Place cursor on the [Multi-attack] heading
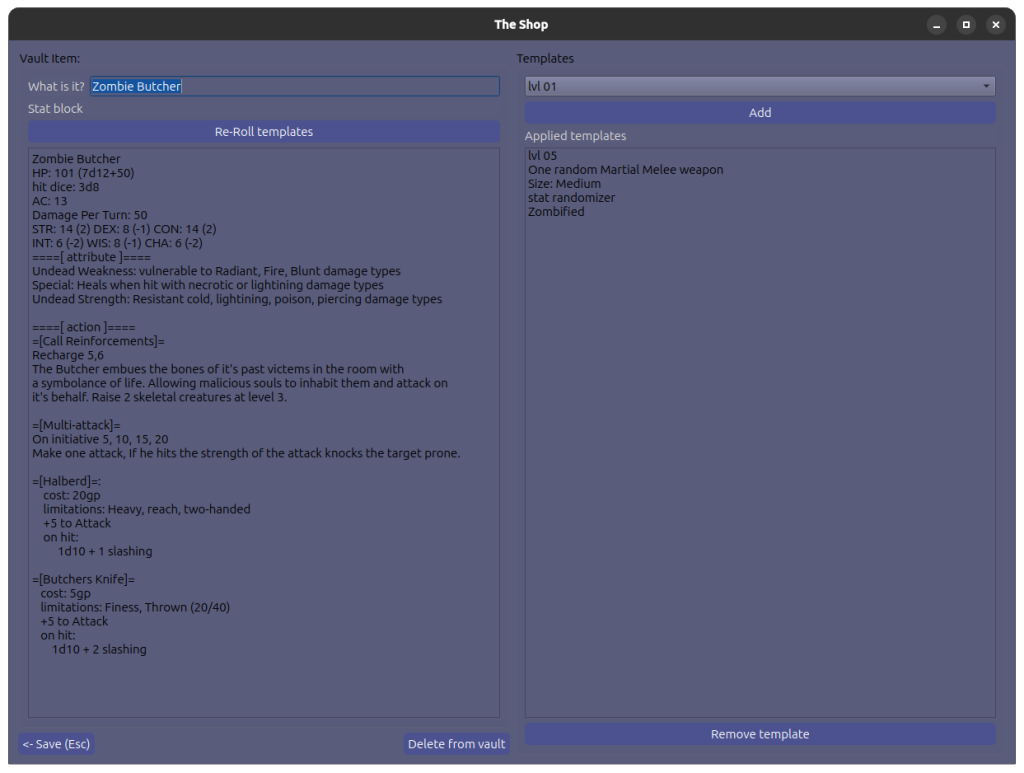 [x=76, y=425]
